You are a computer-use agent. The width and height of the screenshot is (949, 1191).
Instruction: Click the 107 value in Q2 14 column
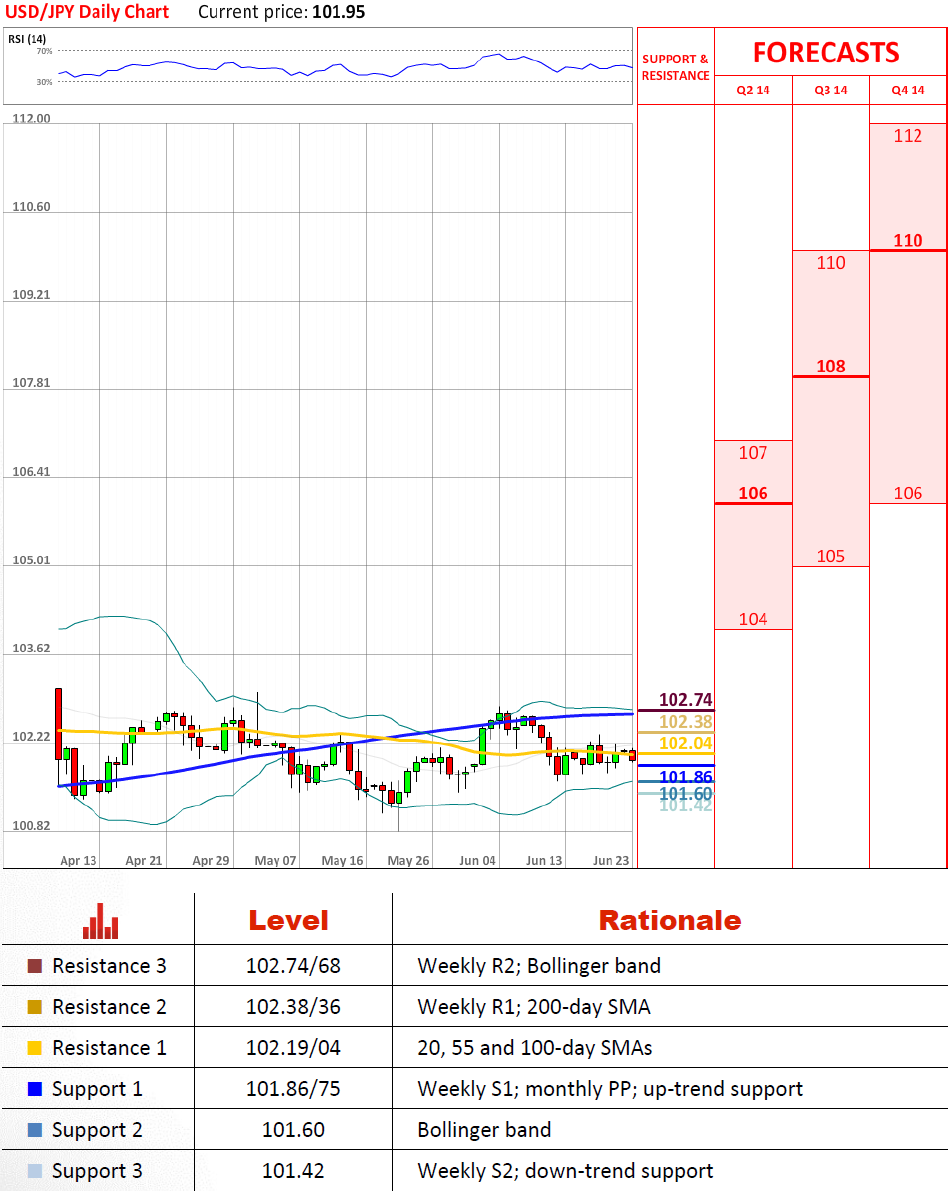[753, 453]
